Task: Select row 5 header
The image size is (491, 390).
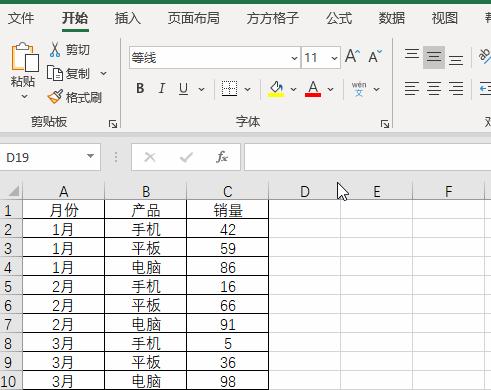Action: point(11,286)
